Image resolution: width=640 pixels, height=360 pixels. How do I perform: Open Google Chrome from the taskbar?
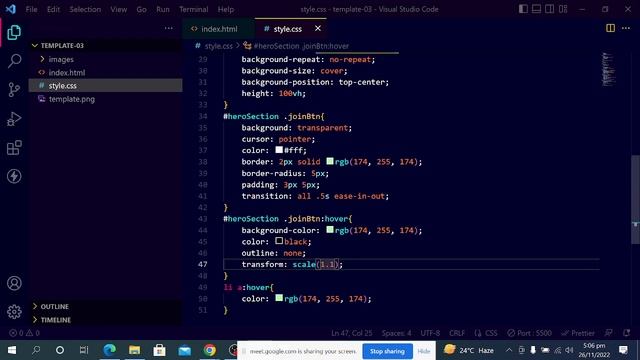pos(209,350)
